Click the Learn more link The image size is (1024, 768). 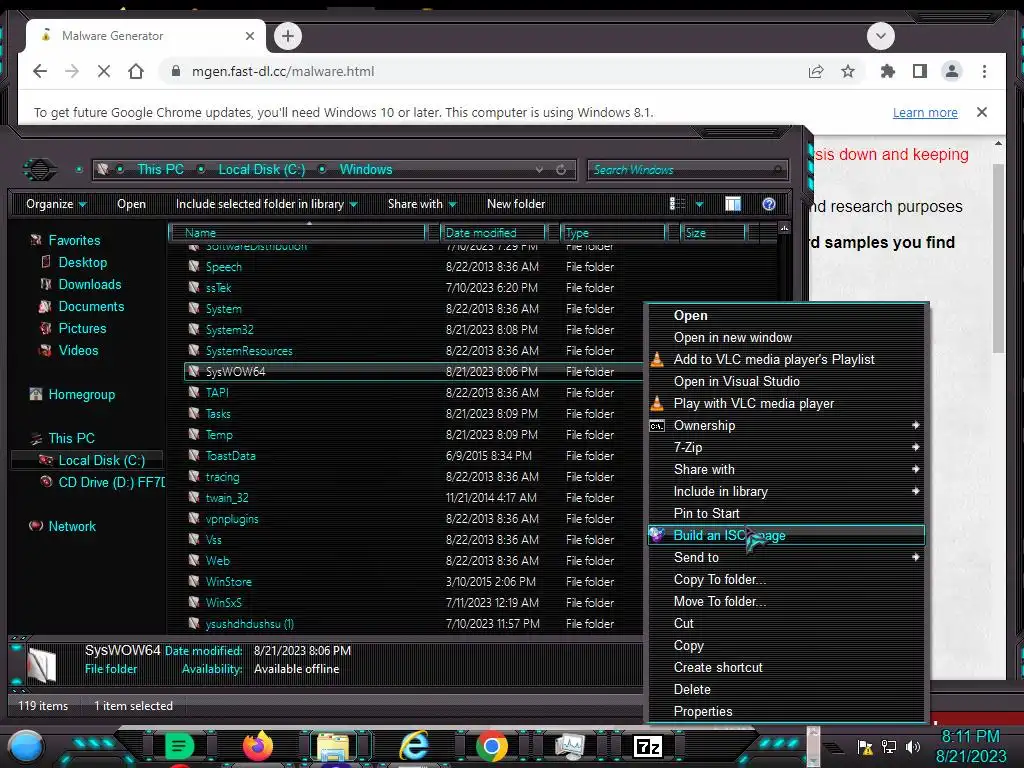[x=925, y=112]
